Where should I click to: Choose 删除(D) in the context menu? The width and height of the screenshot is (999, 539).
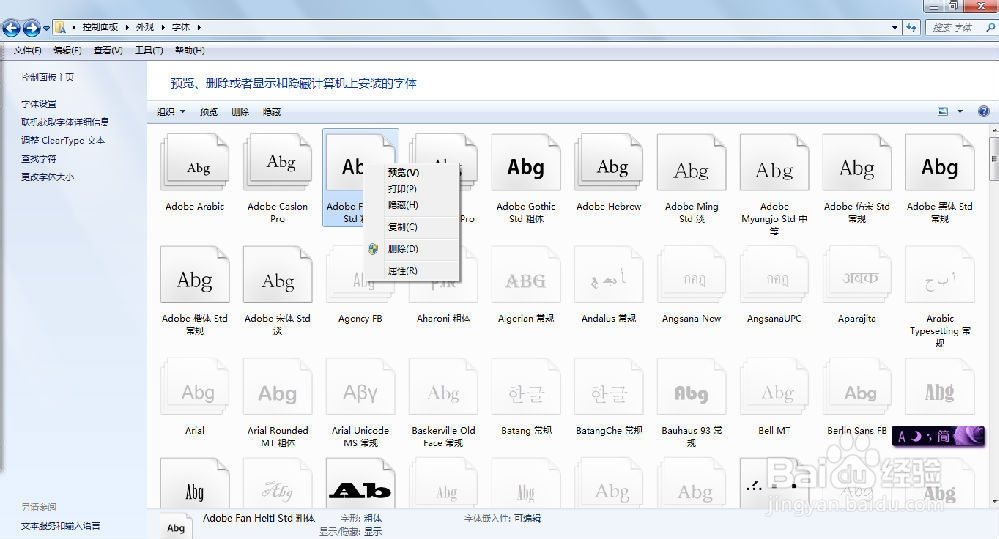click(x=412, y=249)
